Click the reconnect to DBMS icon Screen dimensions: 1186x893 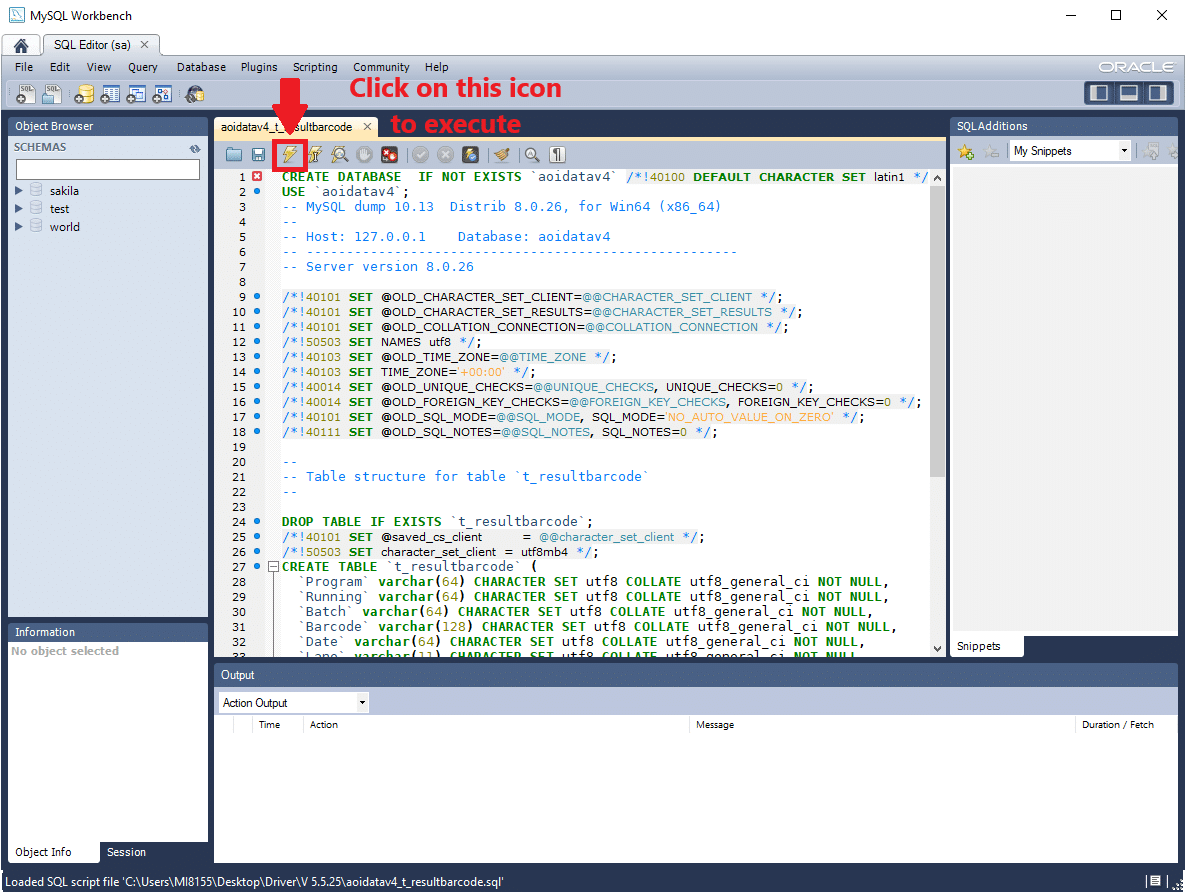tap(194, 94)
